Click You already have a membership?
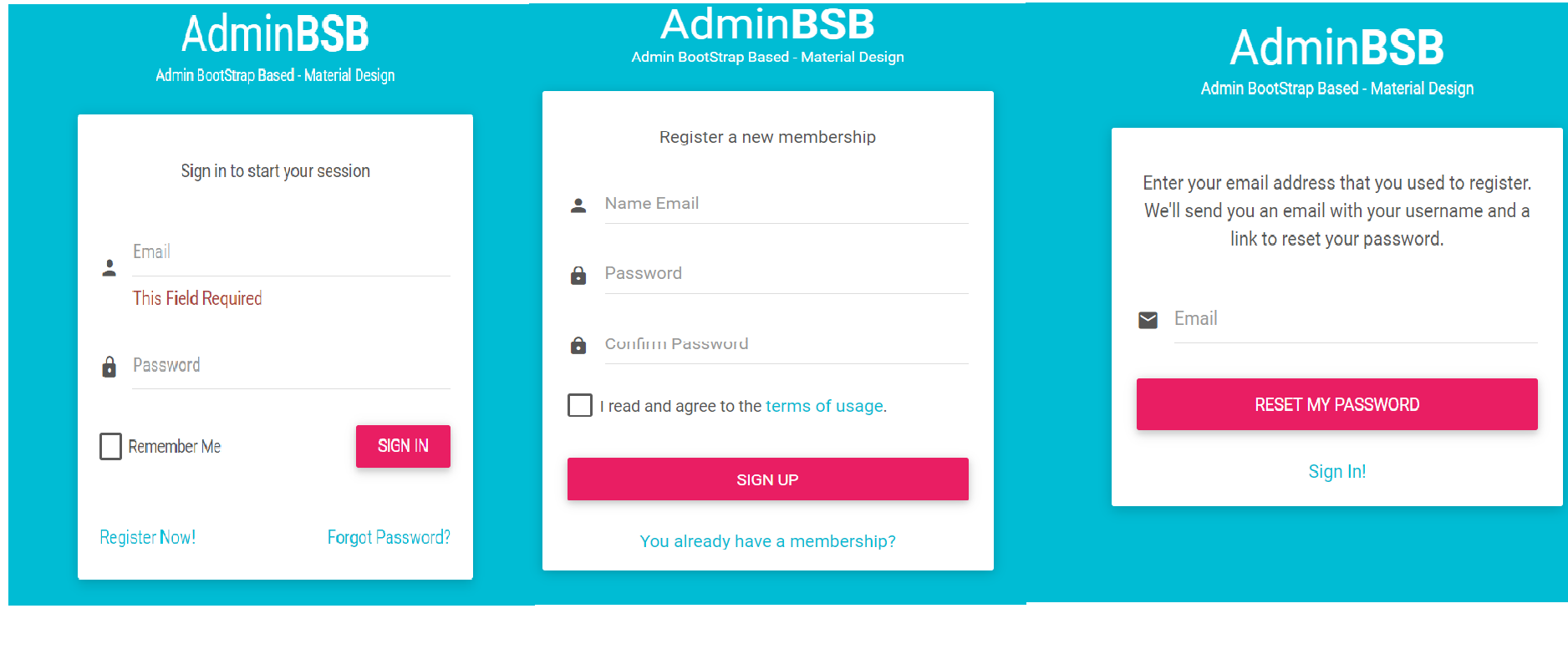1568x649 pixels. [x=767, y=541]
